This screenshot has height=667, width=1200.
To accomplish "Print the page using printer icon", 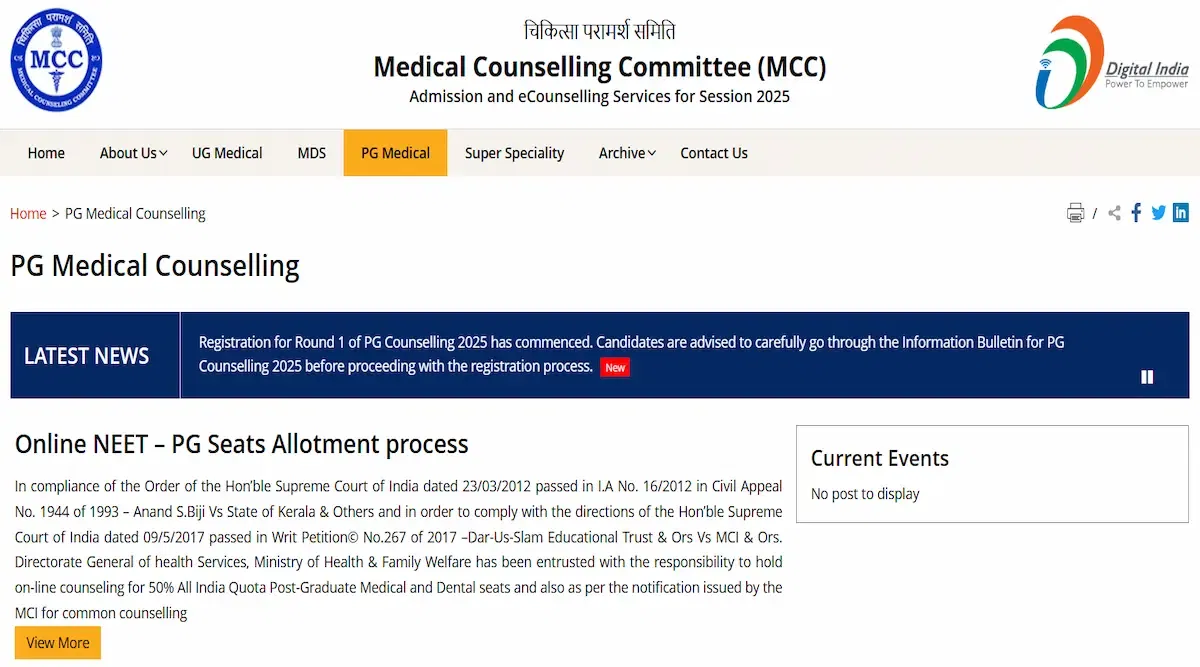I will (x=1075, y=213).
